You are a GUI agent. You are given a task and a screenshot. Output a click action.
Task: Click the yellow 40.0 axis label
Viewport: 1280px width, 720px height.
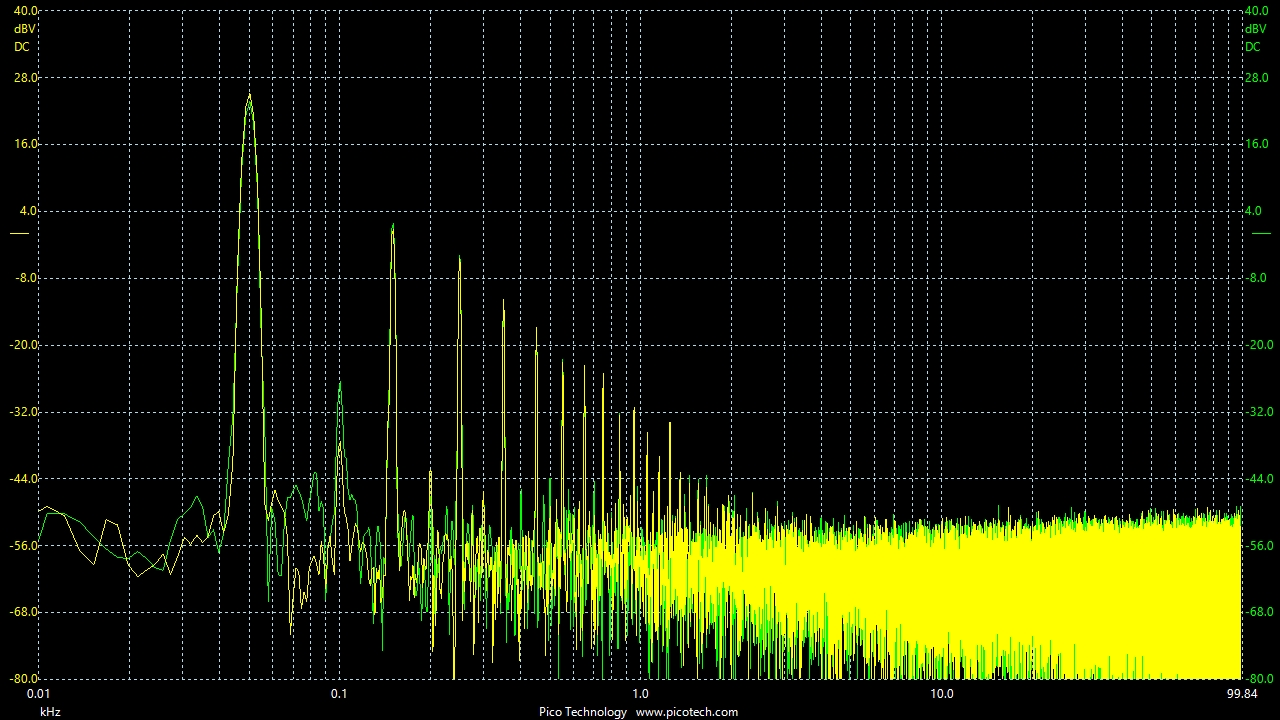point(25,11)
